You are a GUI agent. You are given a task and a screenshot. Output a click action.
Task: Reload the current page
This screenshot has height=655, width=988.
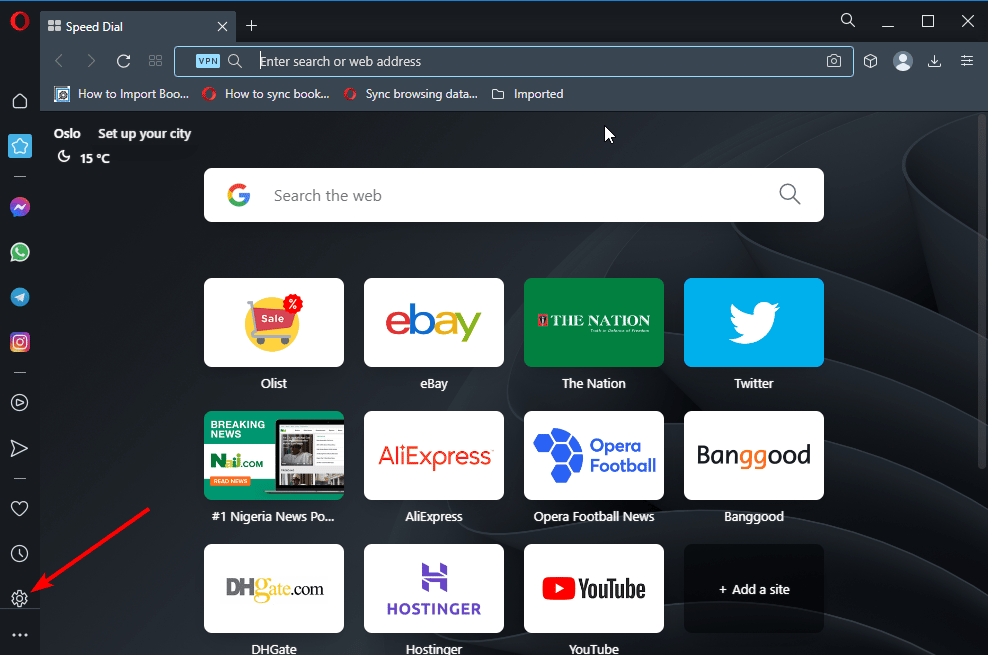pyautogui.click(x=124, y=61)
